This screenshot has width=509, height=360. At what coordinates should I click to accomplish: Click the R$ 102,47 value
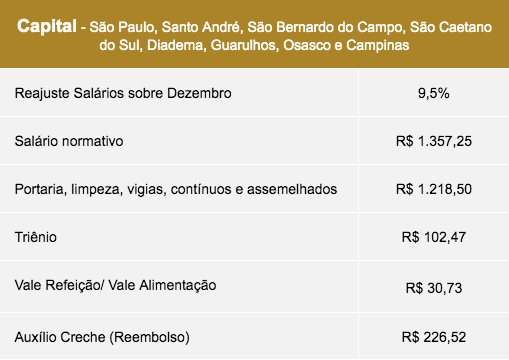coord(434,237)
